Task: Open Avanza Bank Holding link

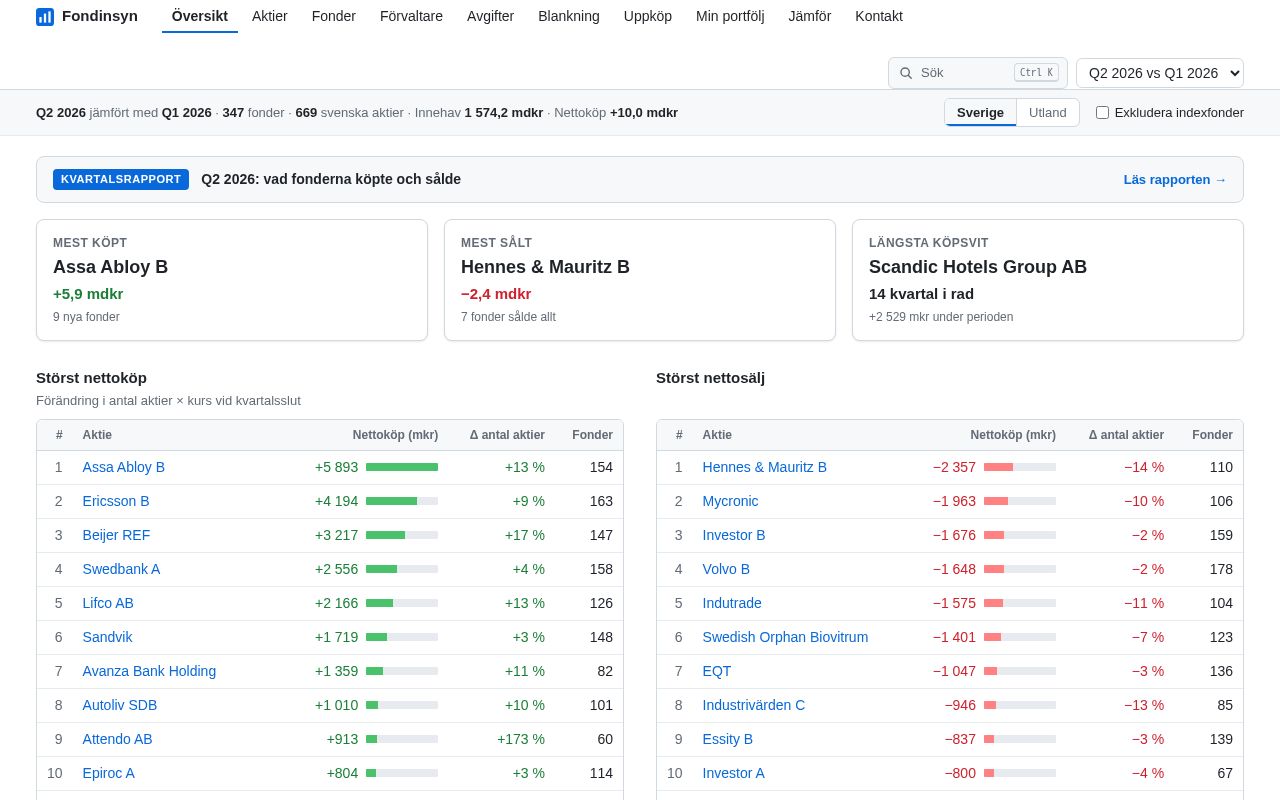Action: [149, 671]
